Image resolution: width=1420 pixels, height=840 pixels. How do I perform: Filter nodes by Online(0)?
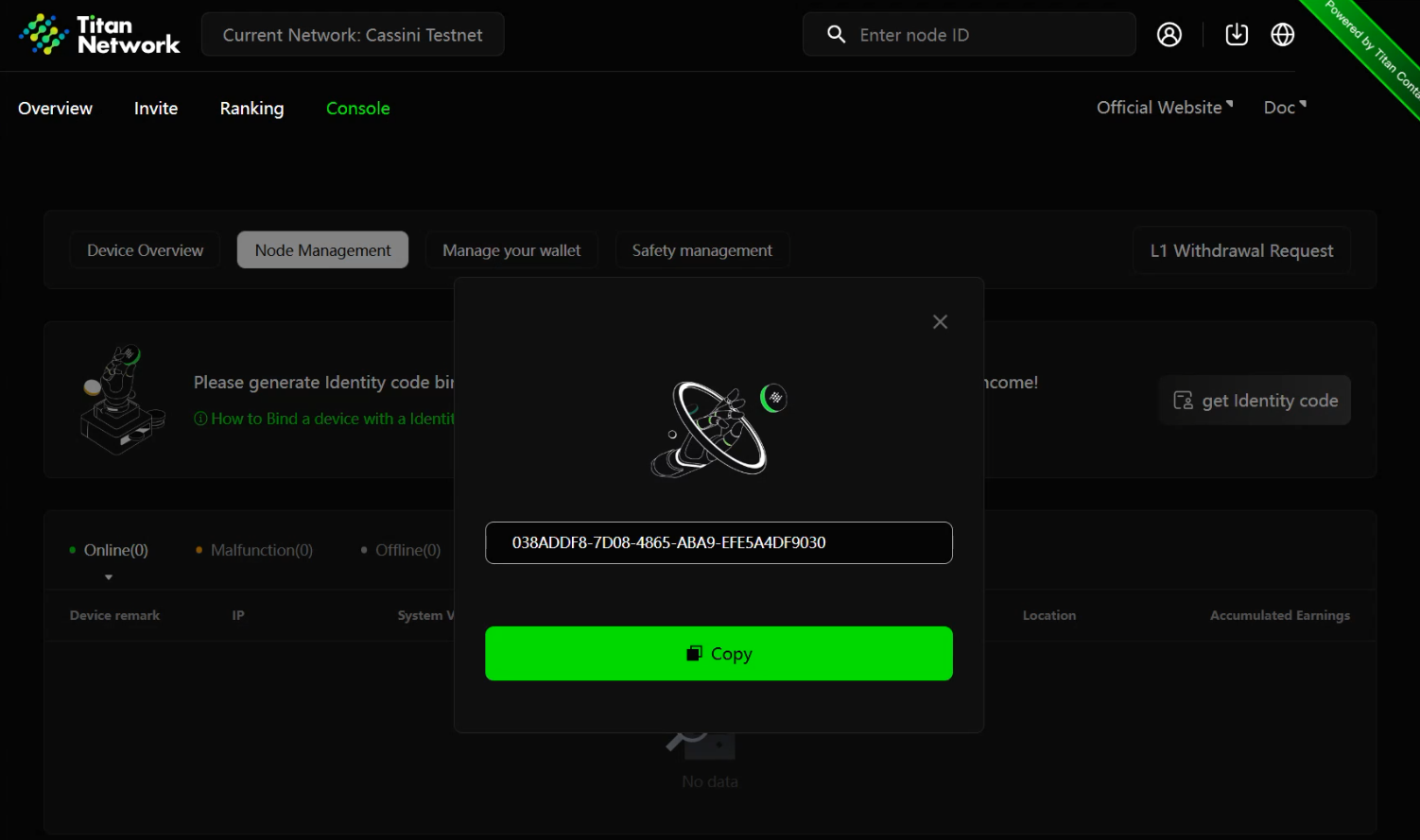109,550
